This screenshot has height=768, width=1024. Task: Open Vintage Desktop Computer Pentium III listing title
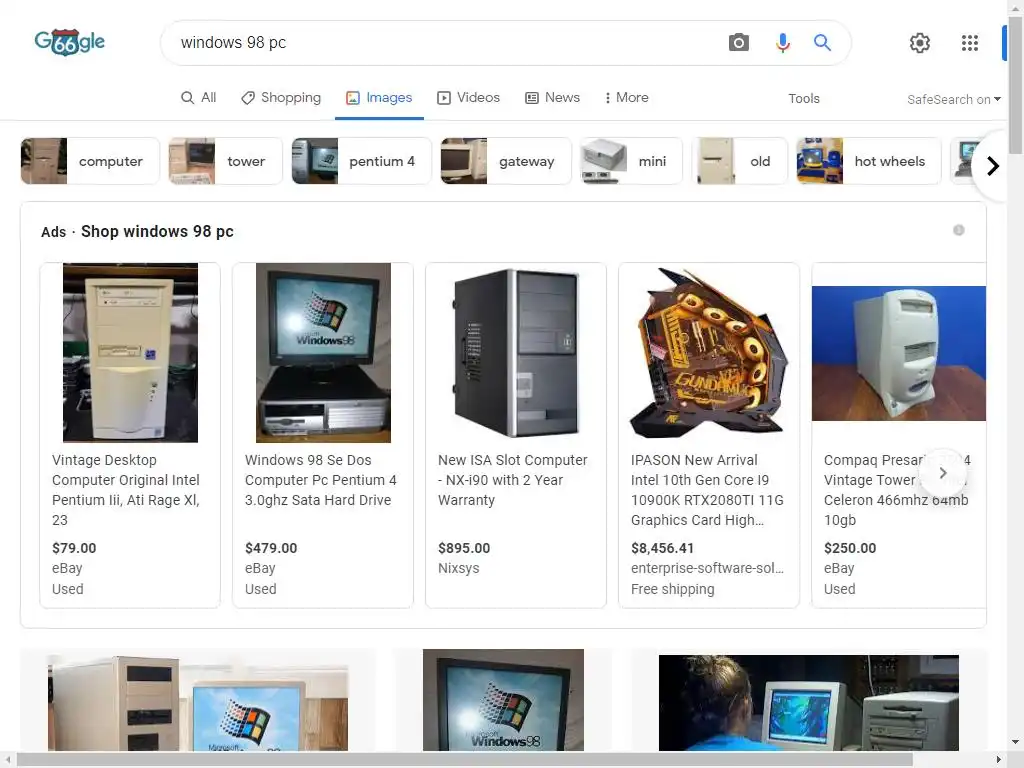pyautogui.click(x=126, y=490)
